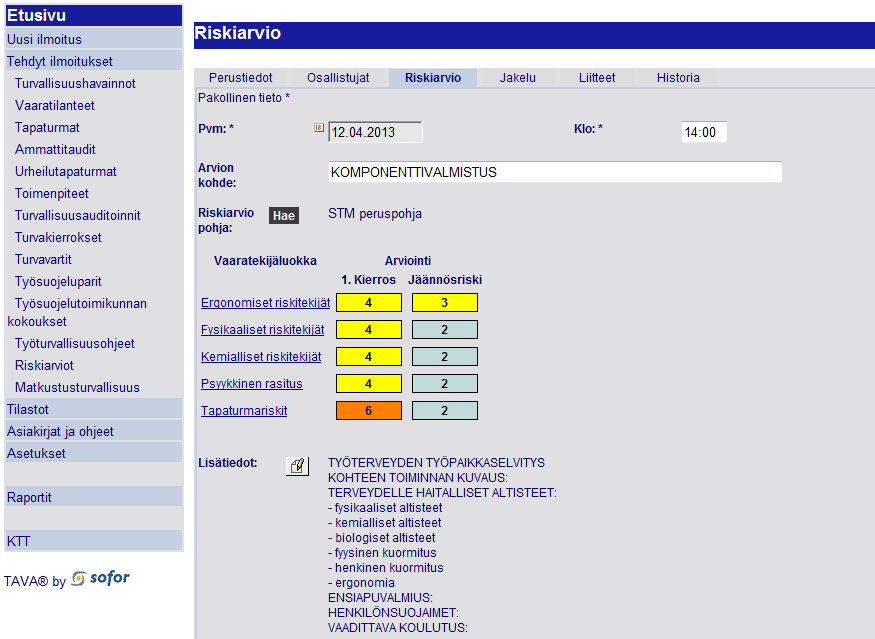
Task: Click the TYÖTERVEYDEN TYÖPAIKKASELVITYS text line
Action: click(x=436, y=463)
